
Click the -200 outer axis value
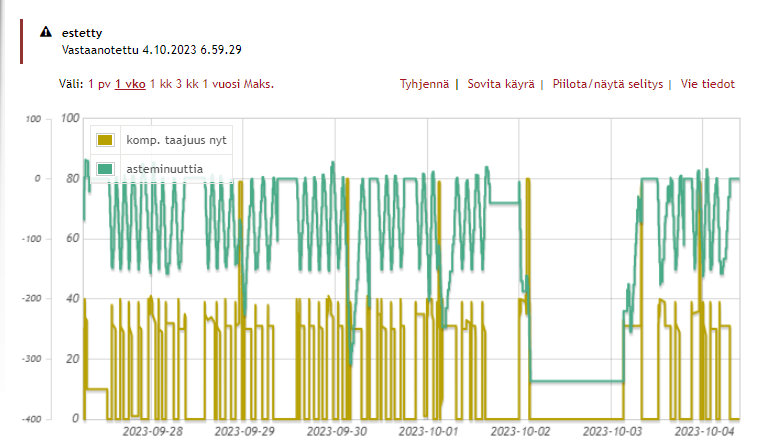[x=32, y=299]
